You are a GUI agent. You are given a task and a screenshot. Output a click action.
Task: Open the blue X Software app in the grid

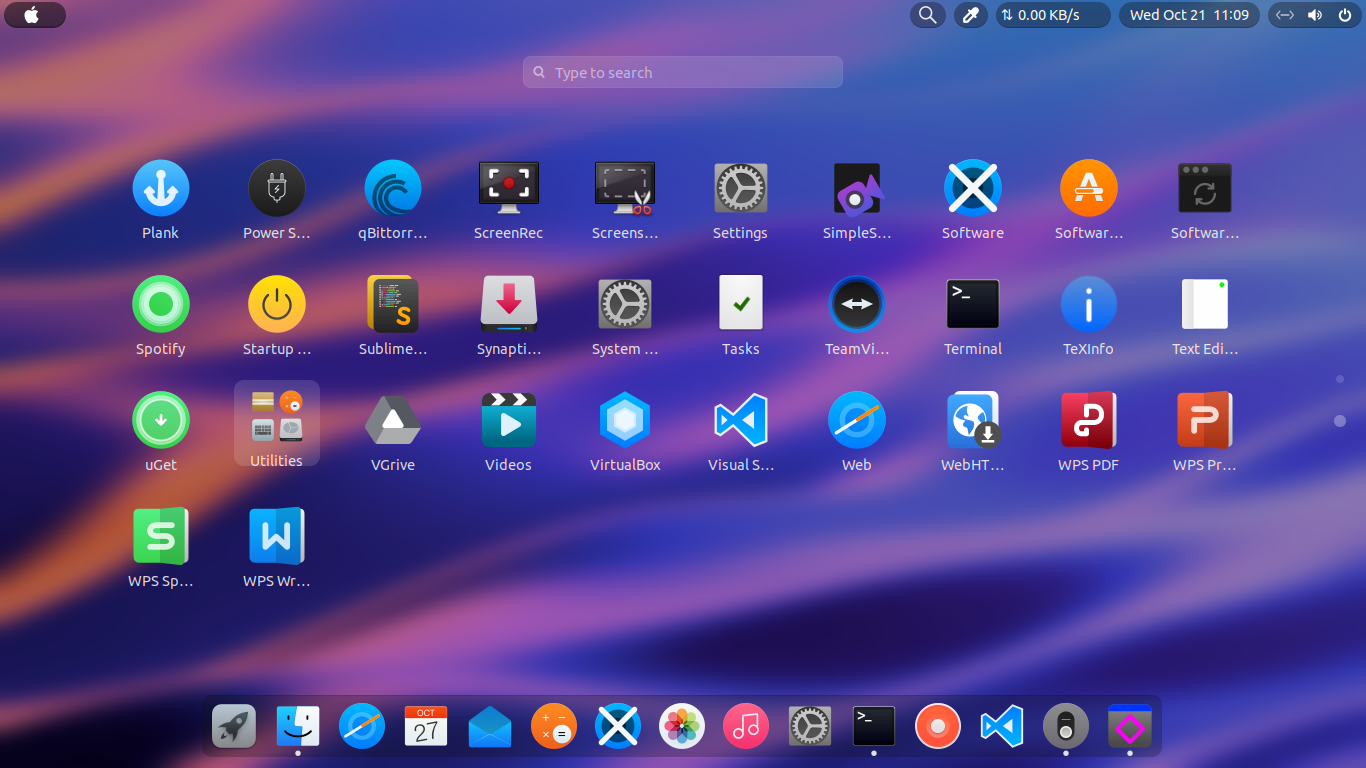(972, 188)
